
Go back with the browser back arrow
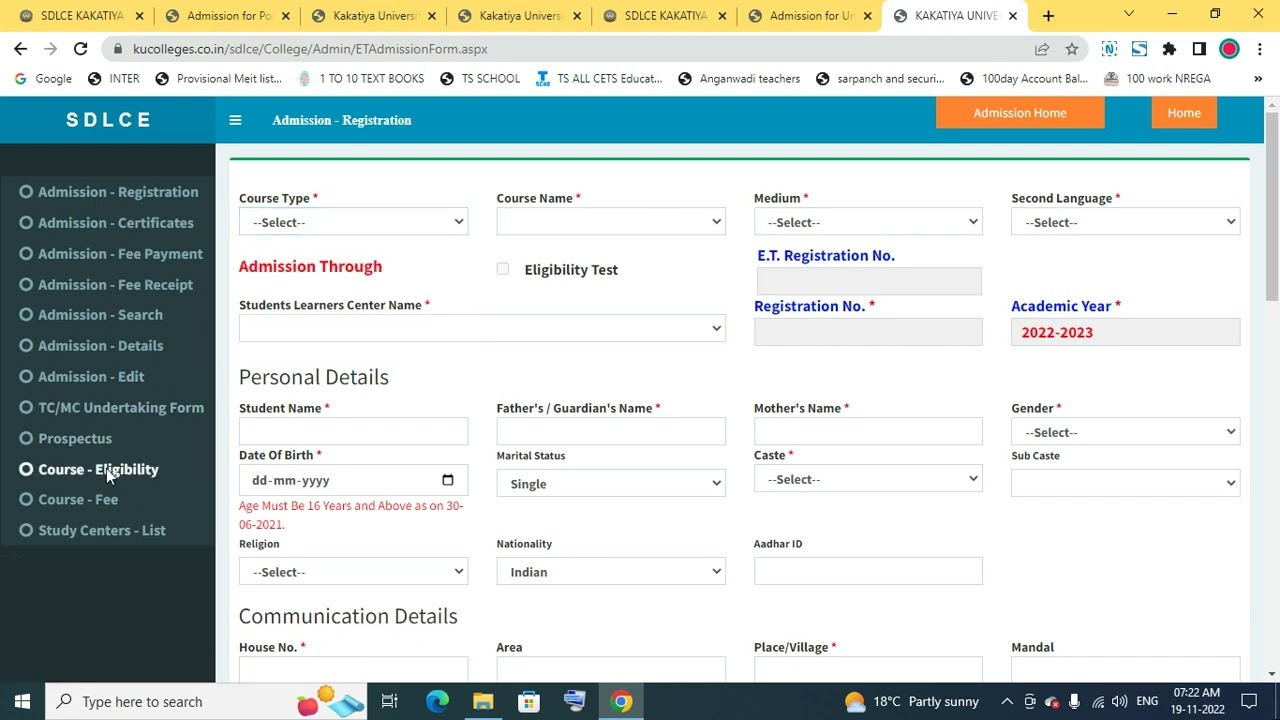20,48
